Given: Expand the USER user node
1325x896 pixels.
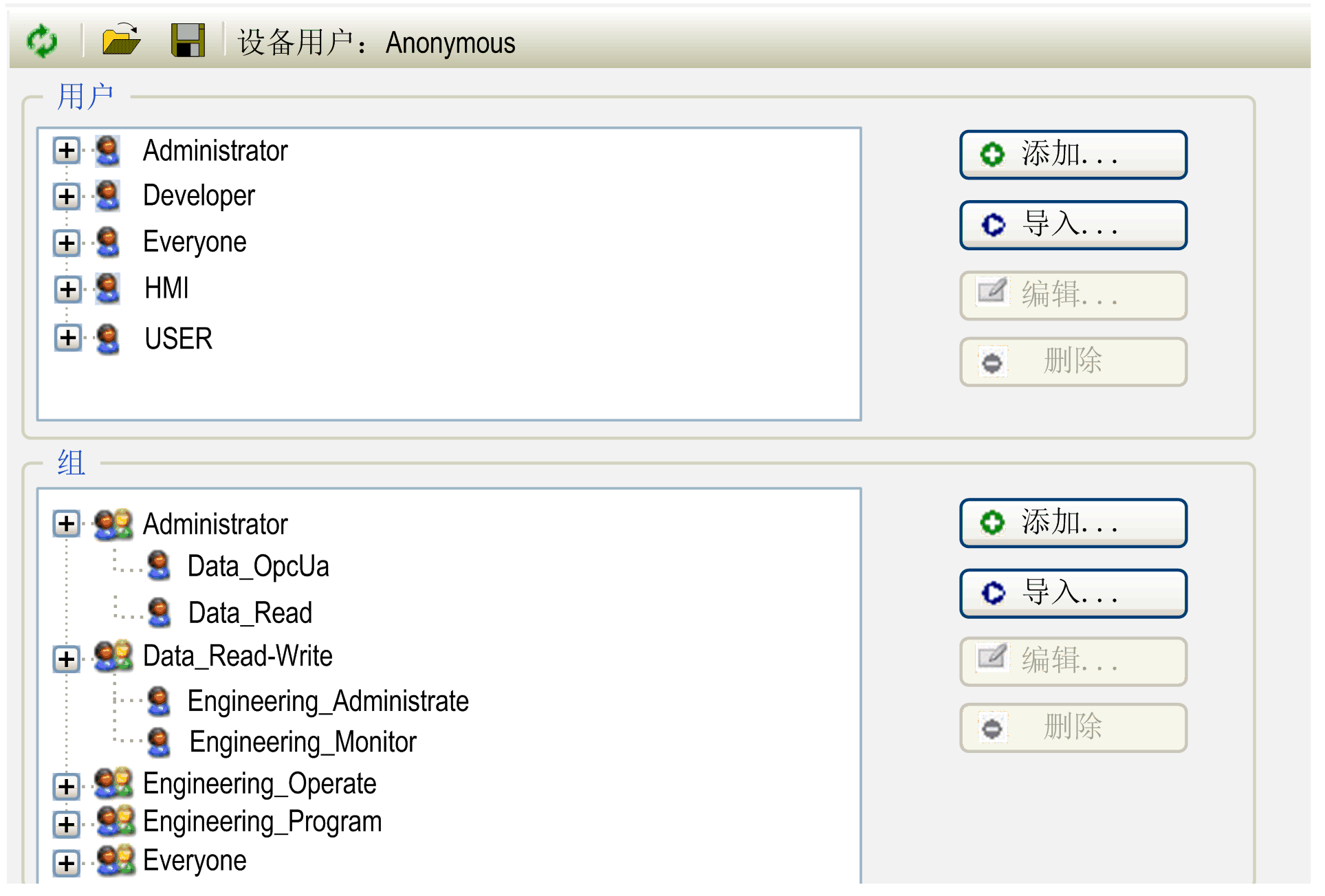Looking at the screenshot, I should 67,338.
